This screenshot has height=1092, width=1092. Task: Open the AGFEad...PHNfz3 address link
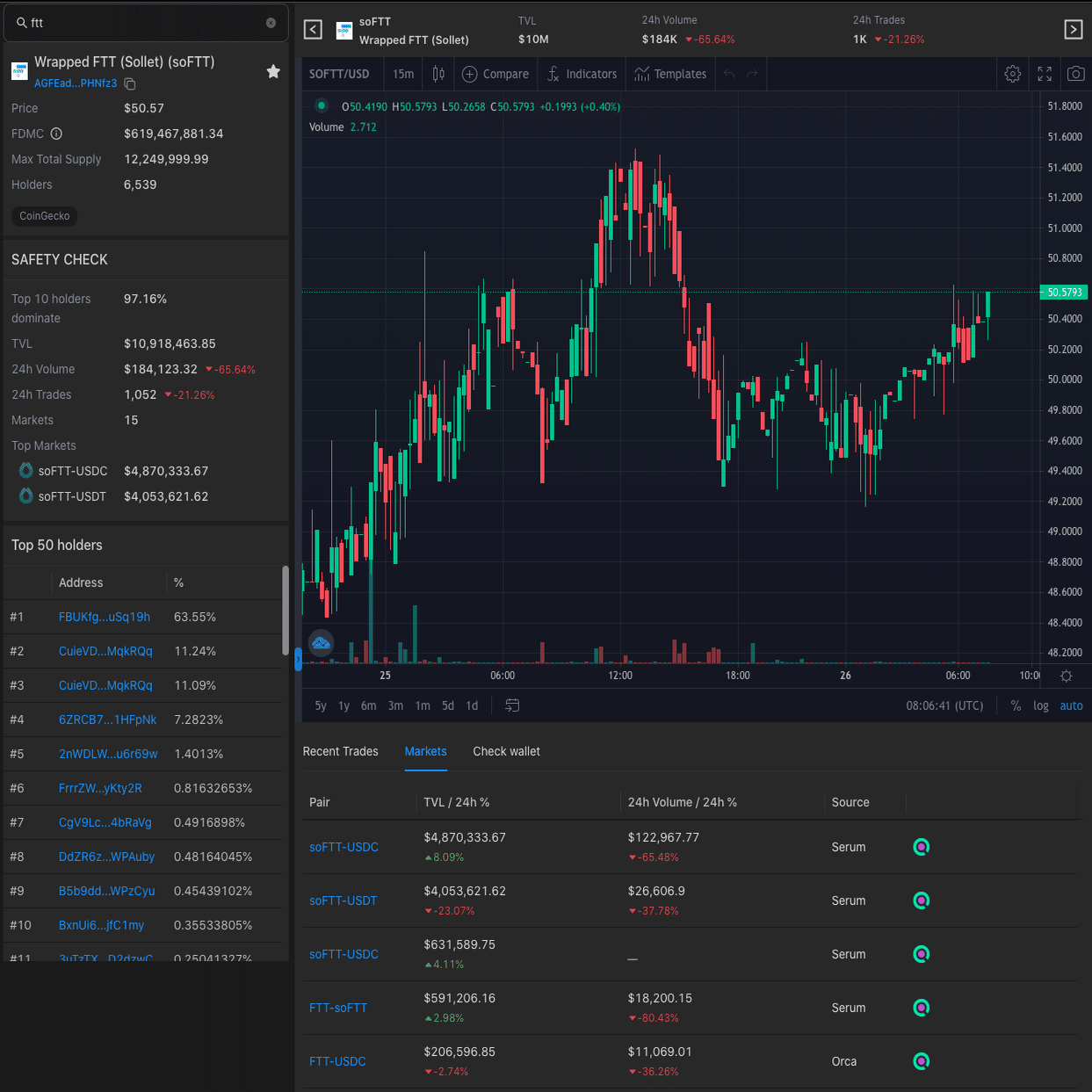[76, 83]
